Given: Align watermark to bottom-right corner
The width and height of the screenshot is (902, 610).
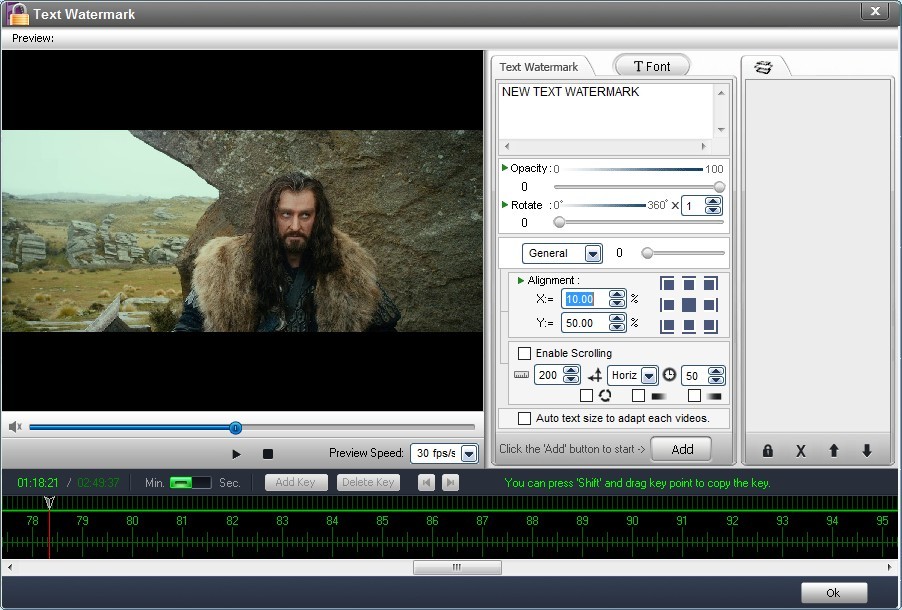Looking at the screenshot, I should [710, 326].
